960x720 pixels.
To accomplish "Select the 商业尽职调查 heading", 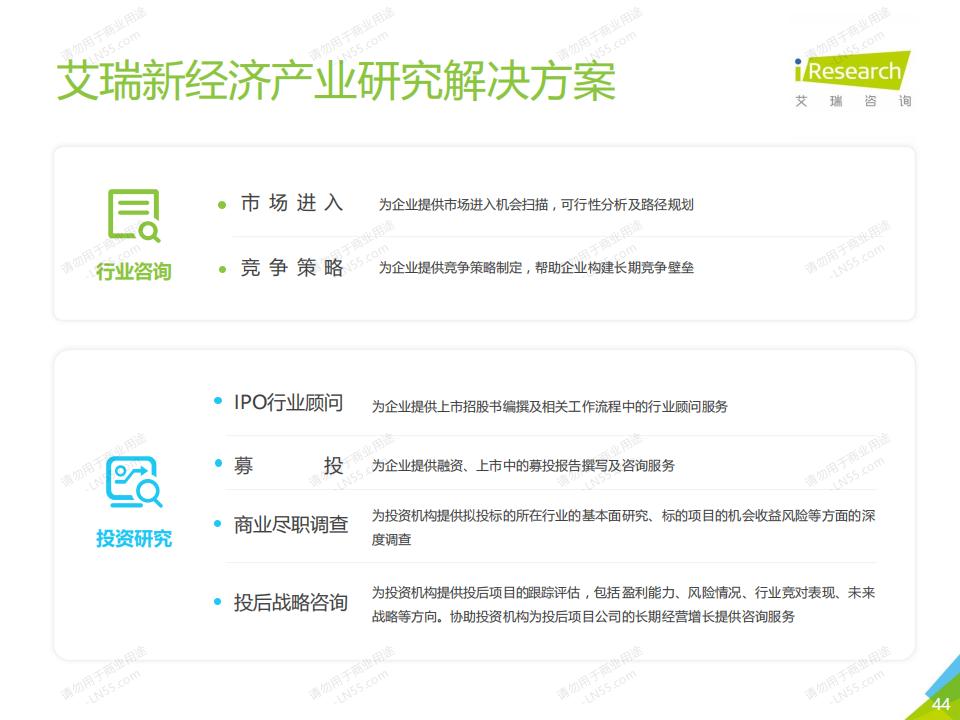I will [x=290, y=525].
